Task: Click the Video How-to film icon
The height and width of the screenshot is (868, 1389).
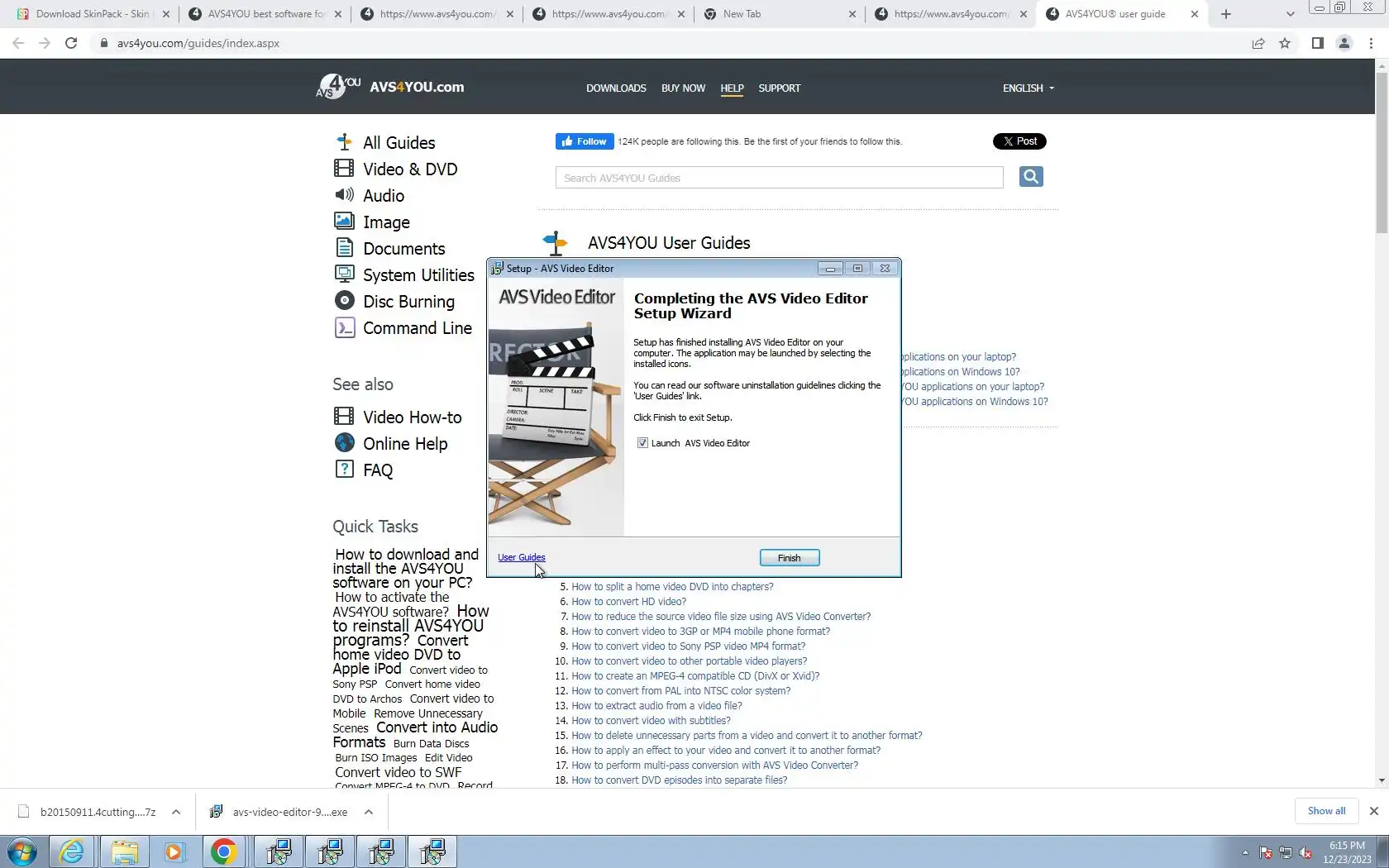Action: pos(344,416)
